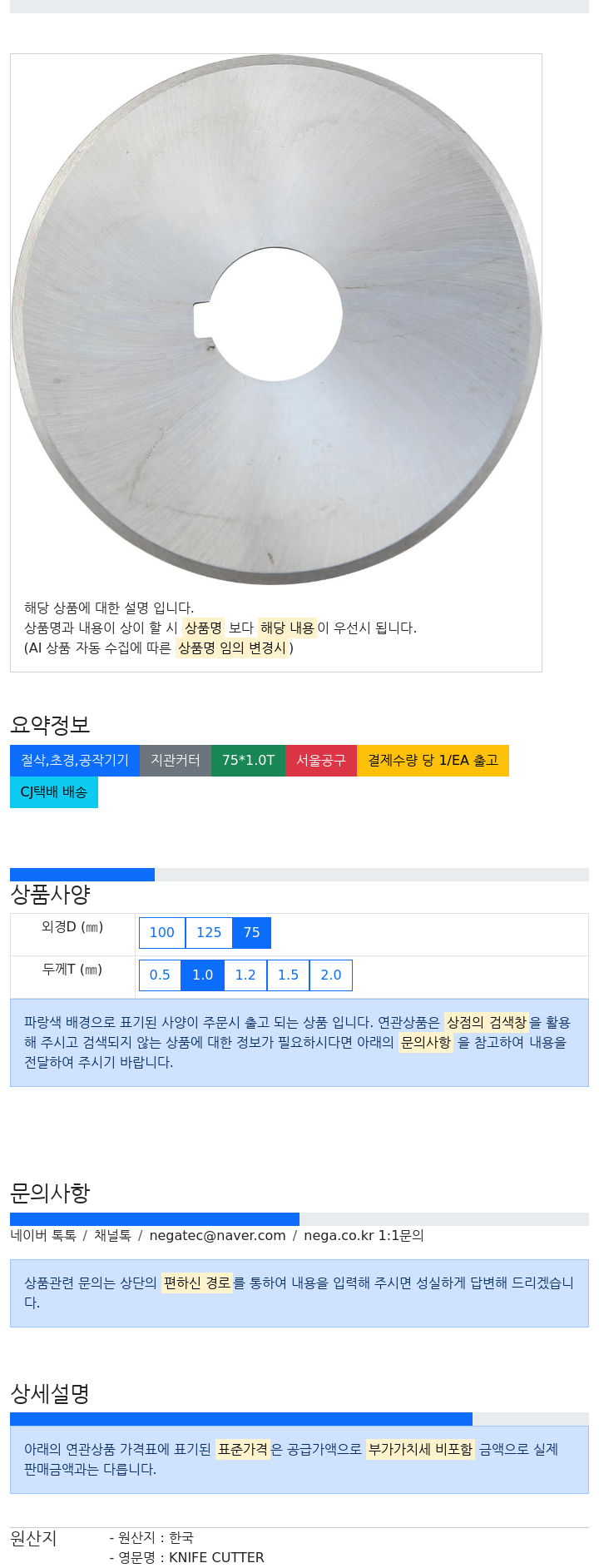Click the circular knife cutter product image
This screenshot has width=599, height=1568.
tap(276, 320)
